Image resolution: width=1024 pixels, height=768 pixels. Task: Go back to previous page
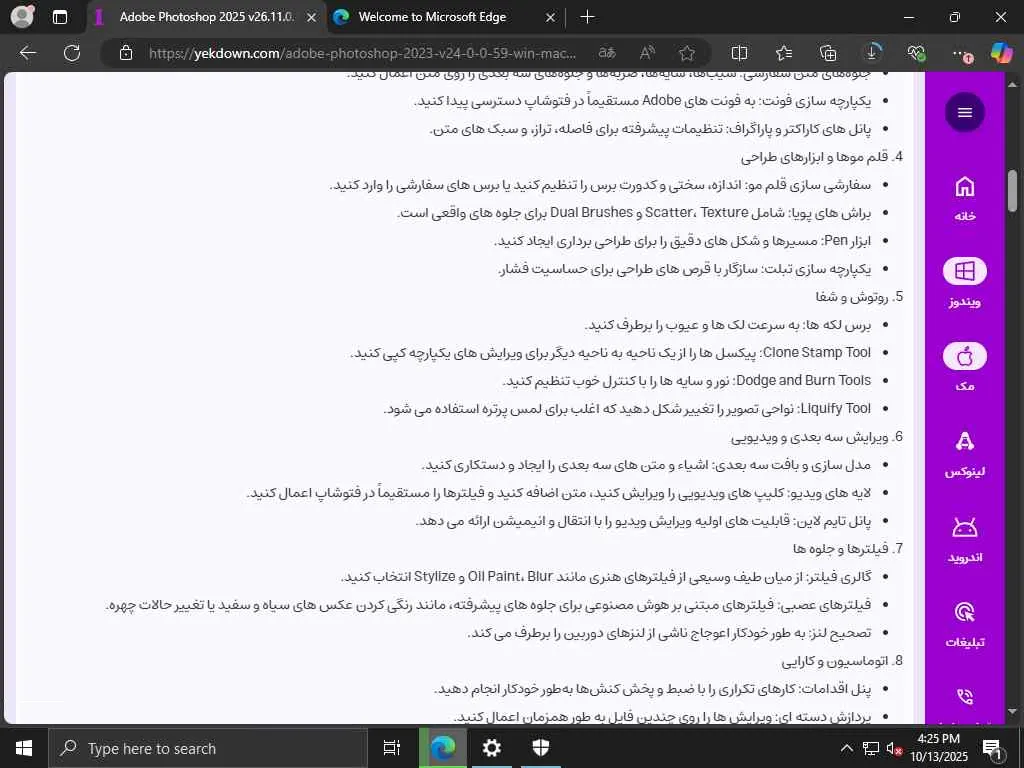click(x=28, y=53)
